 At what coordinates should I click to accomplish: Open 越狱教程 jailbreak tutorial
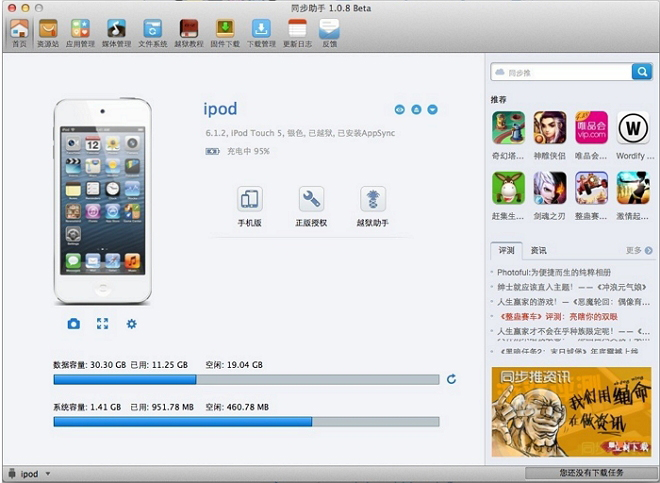[189, 33]
